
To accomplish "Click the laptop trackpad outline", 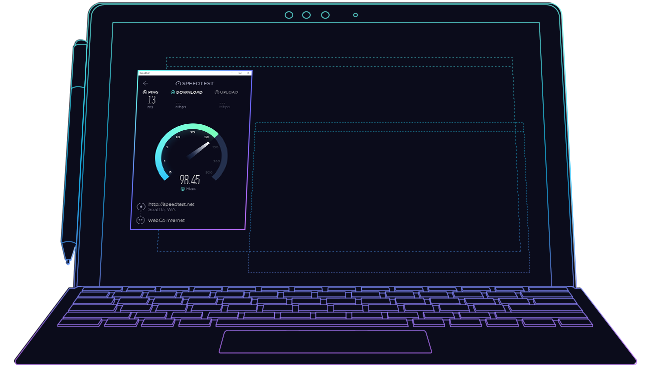I will [x=325, y=342].
